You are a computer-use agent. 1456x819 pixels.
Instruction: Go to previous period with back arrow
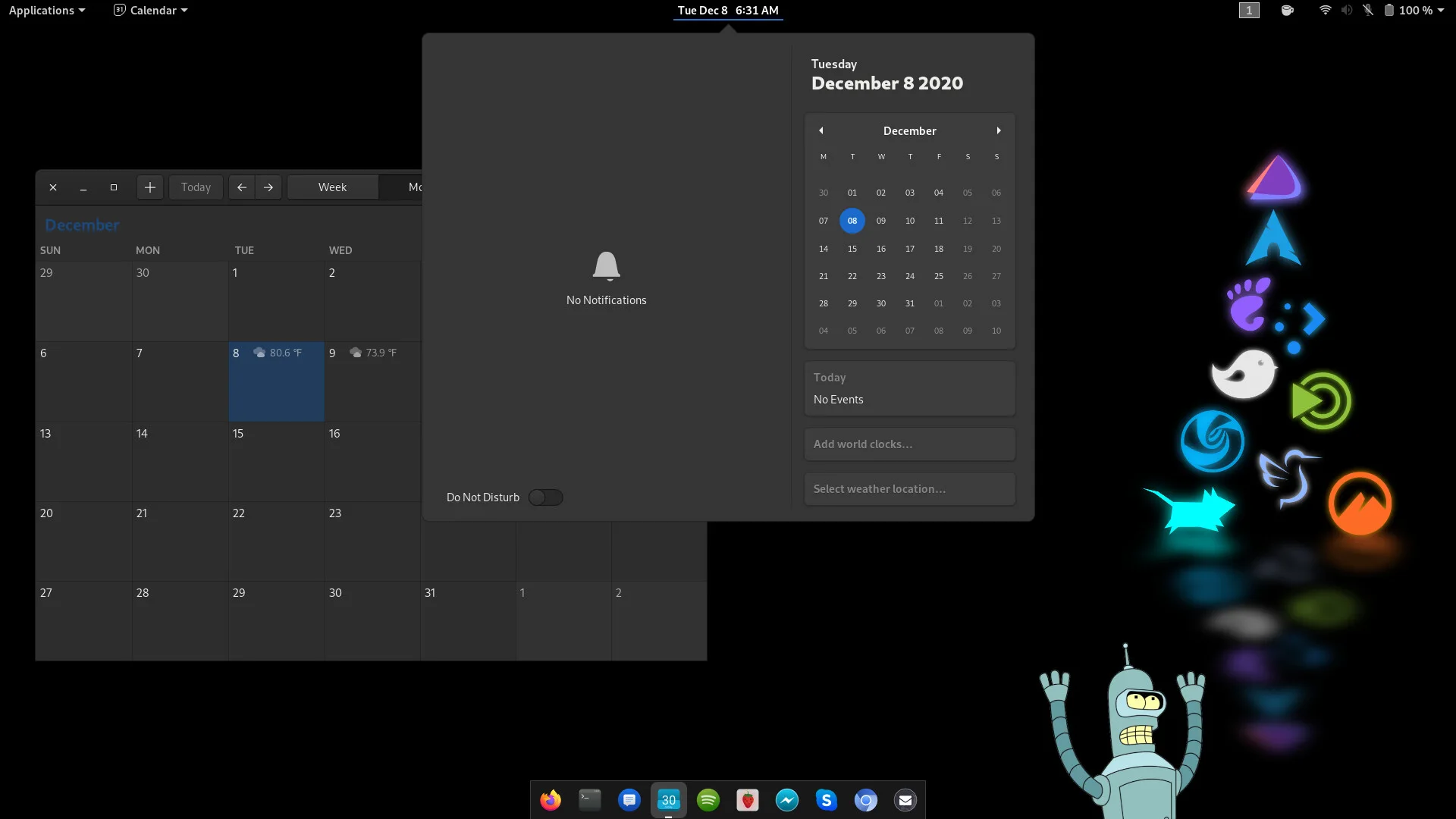click(242, 187)
